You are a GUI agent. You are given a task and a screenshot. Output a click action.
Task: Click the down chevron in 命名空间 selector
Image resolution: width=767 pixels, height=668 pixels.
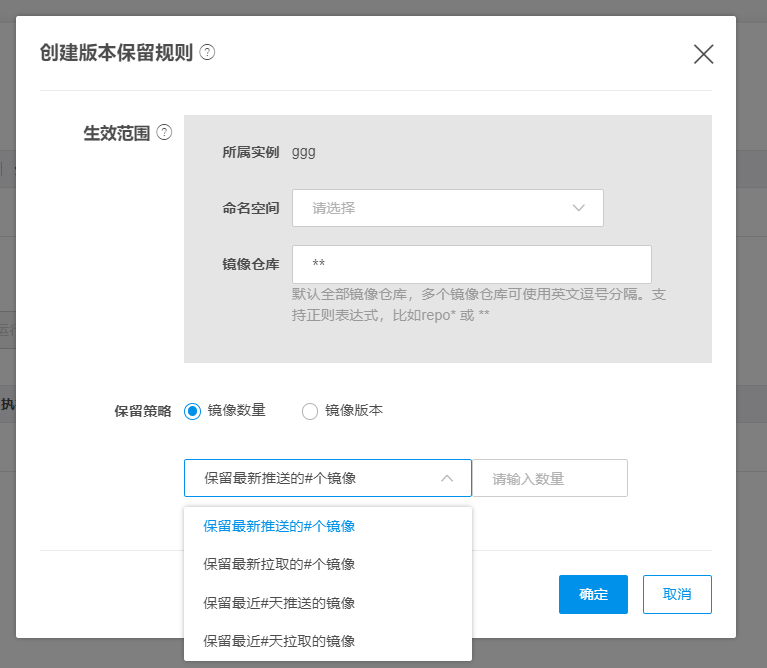pyautogui.click(x=578, y=208)
